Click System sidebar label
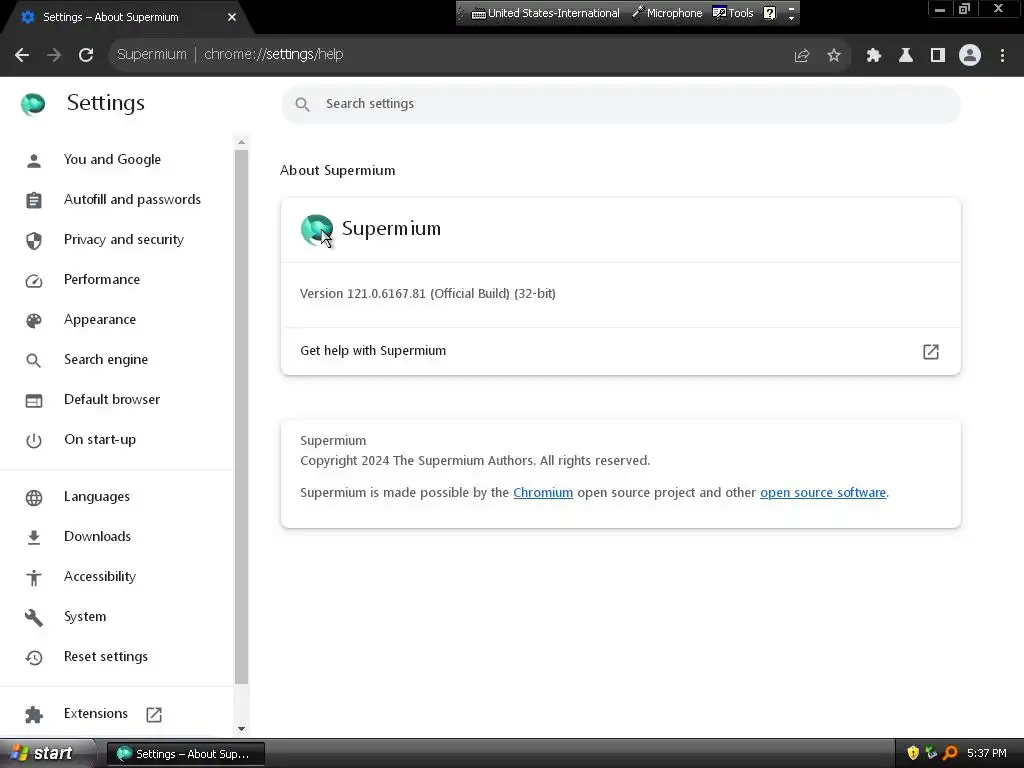1024x768 pixels. (x=85, y=616)
